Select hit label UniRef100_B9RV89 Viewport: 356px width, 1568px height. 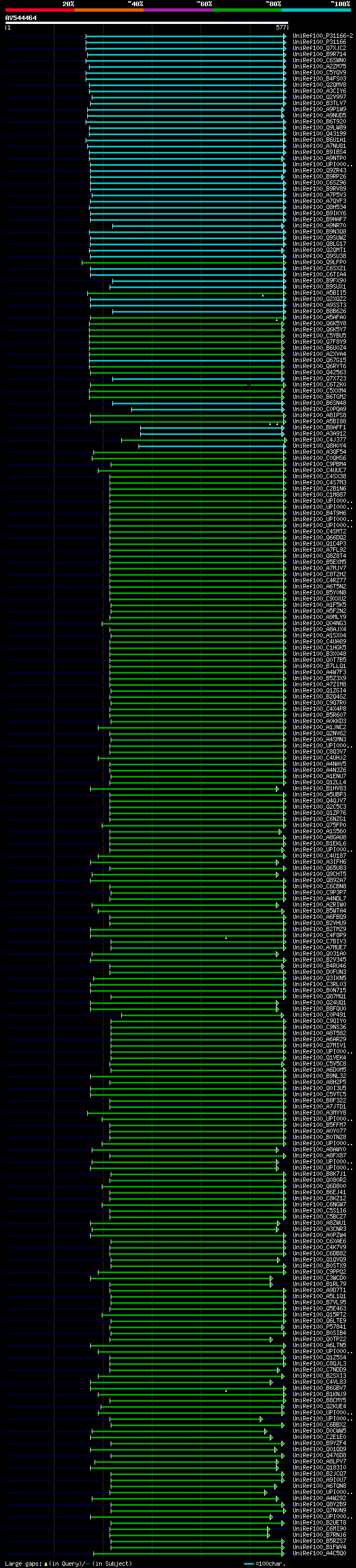319,189
